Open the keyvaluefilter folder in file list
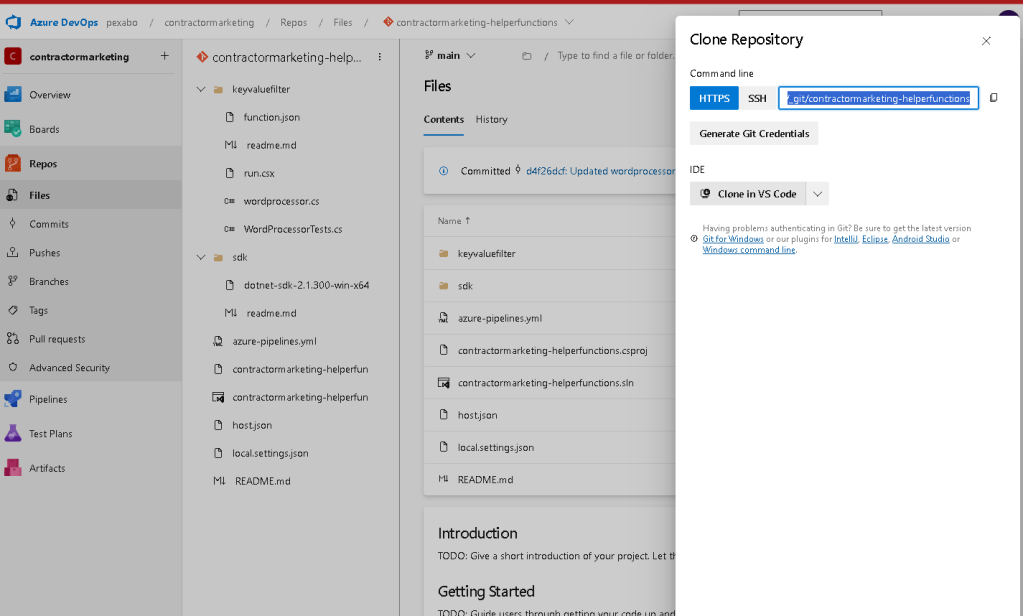The height and width of the screenshot is (616, 1023). (x=486, y=254)
